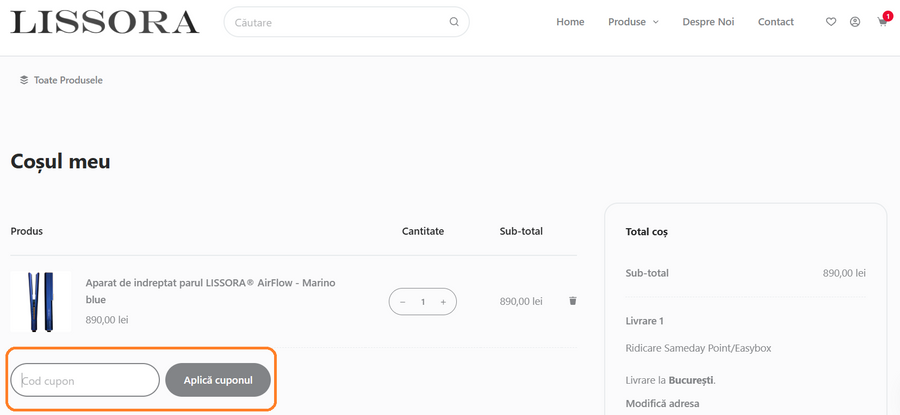The height and width of the screenshot is (415, 900).
Task: Go to the Home page
Action: pos(570,22)
